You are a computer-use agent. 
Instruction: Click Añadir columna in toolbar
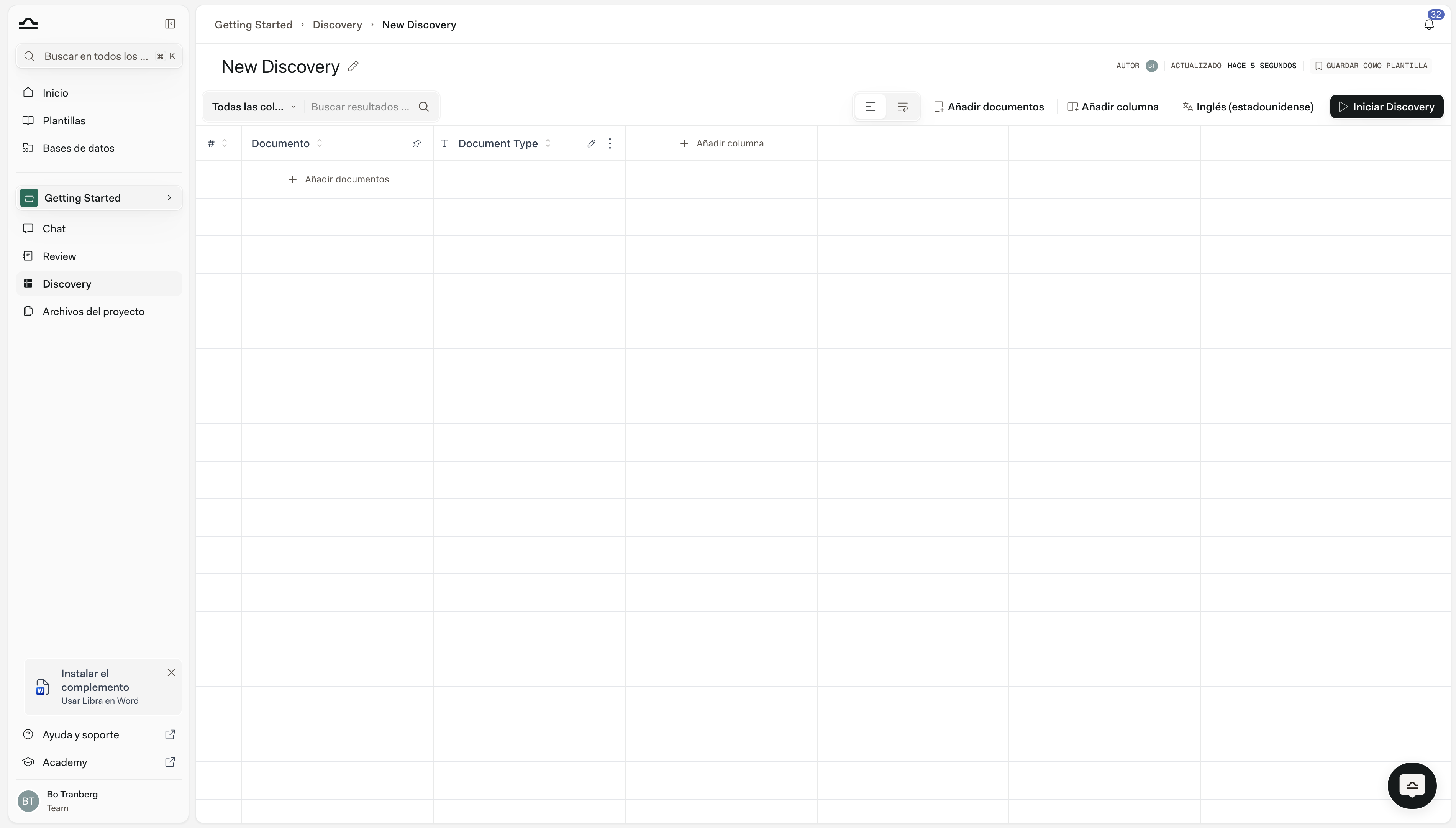click(1113, 107)
